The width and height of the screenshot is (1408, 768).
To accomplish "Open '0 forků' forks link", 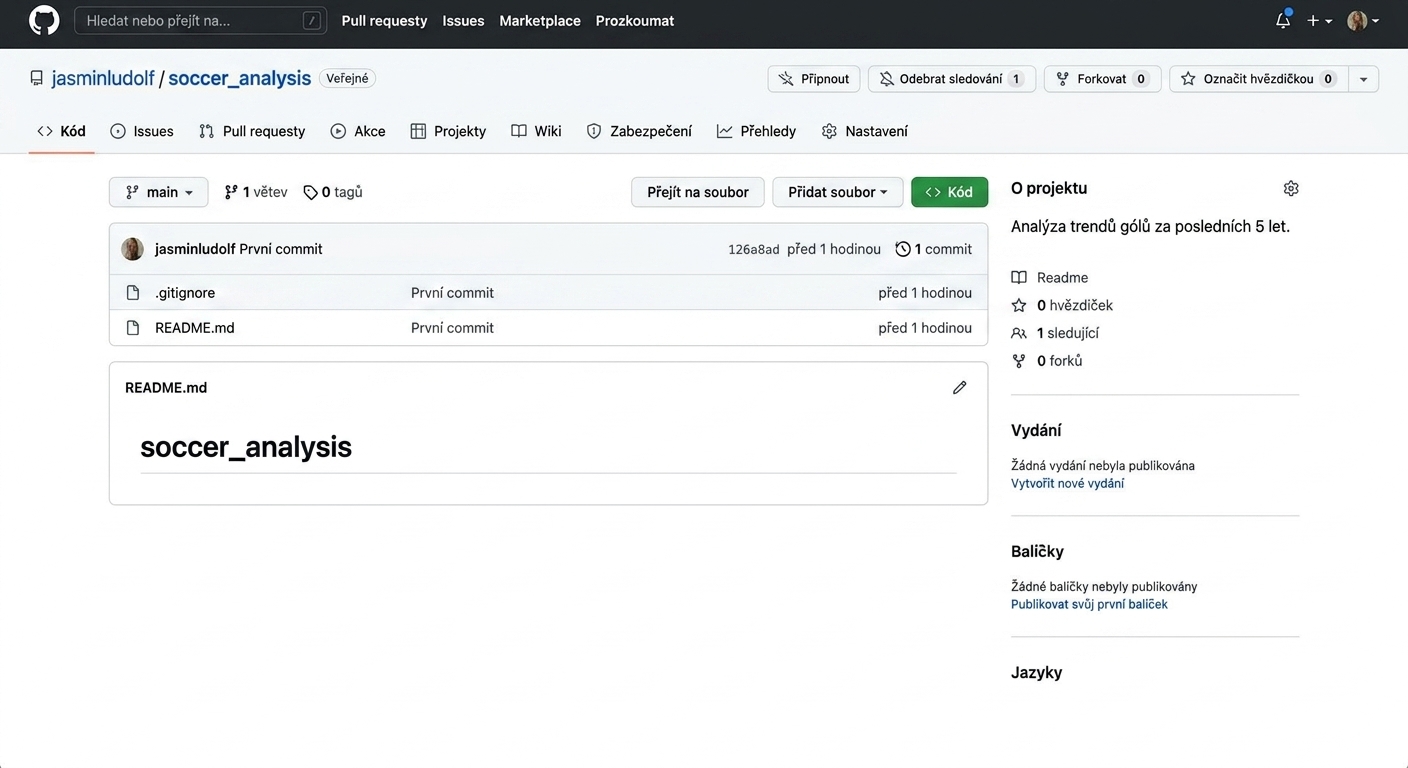I will pos(1047,361).
